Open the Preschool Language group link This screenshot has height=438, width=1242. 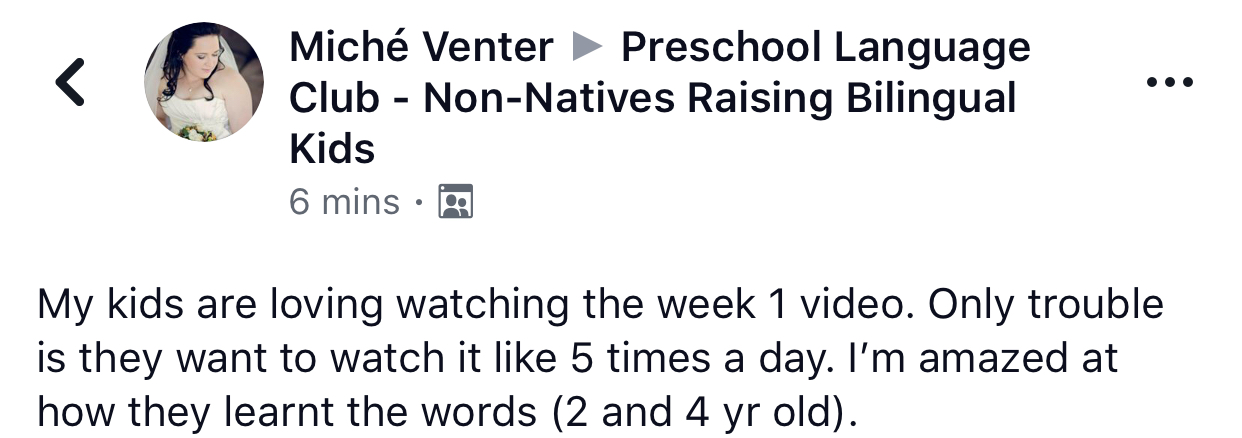pos(825,47)
